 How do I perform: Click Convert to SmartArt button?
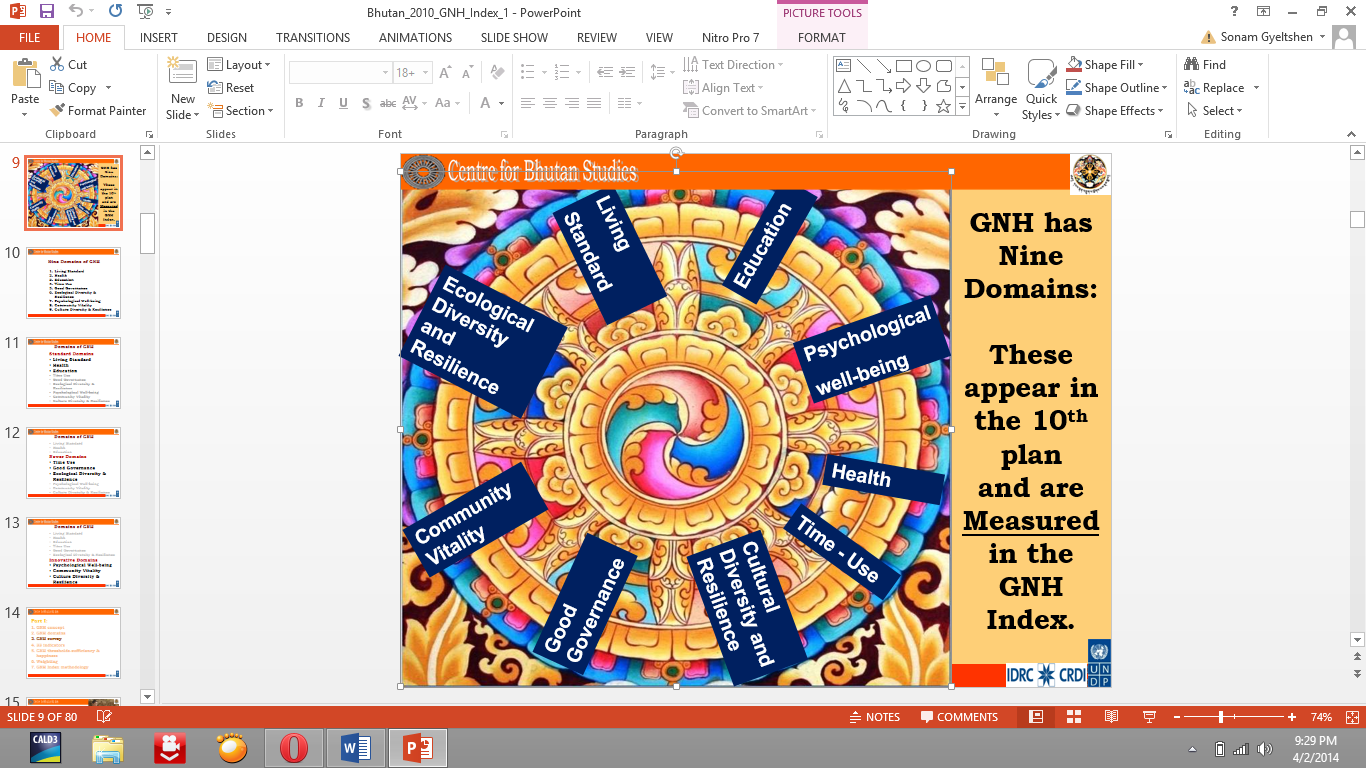pos(750,111)
